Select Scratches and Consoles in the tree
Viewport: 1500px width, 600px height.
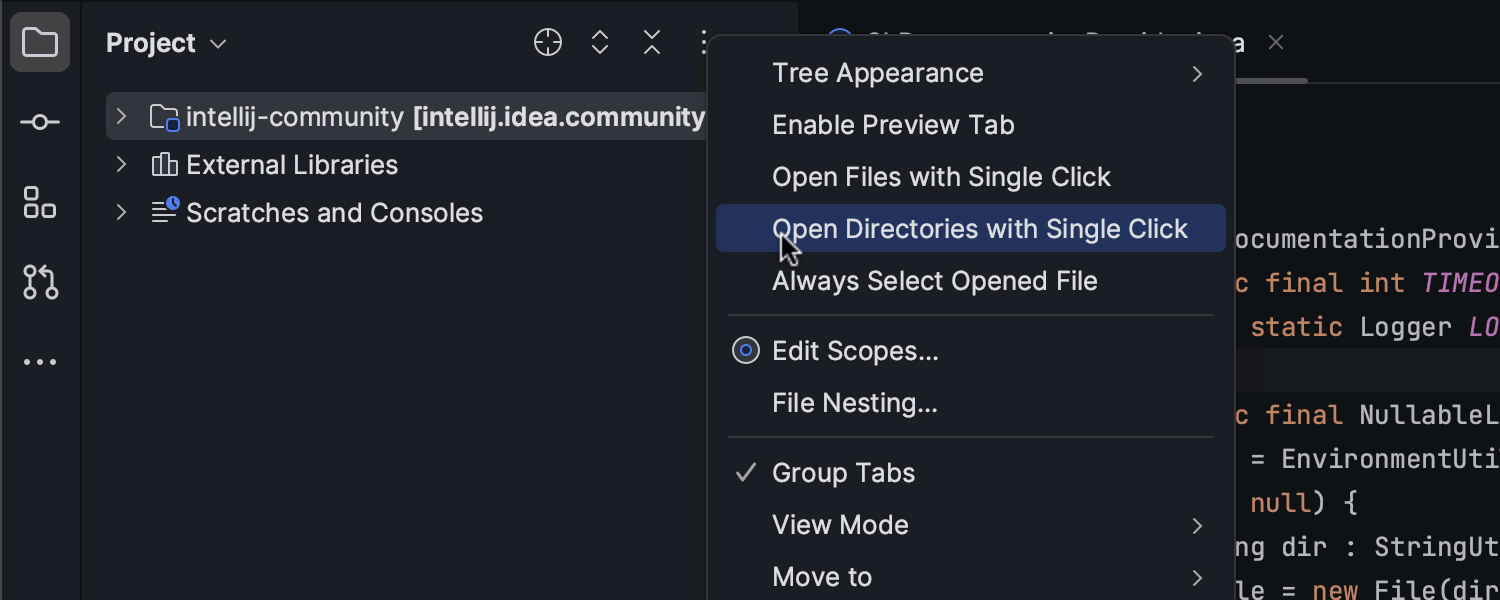pos(334,213)
